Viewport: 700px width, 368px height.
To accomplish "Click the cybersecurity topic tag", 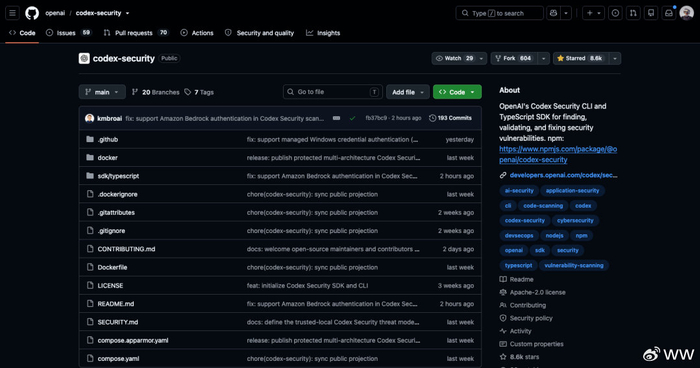I will [x=575, y=221].
